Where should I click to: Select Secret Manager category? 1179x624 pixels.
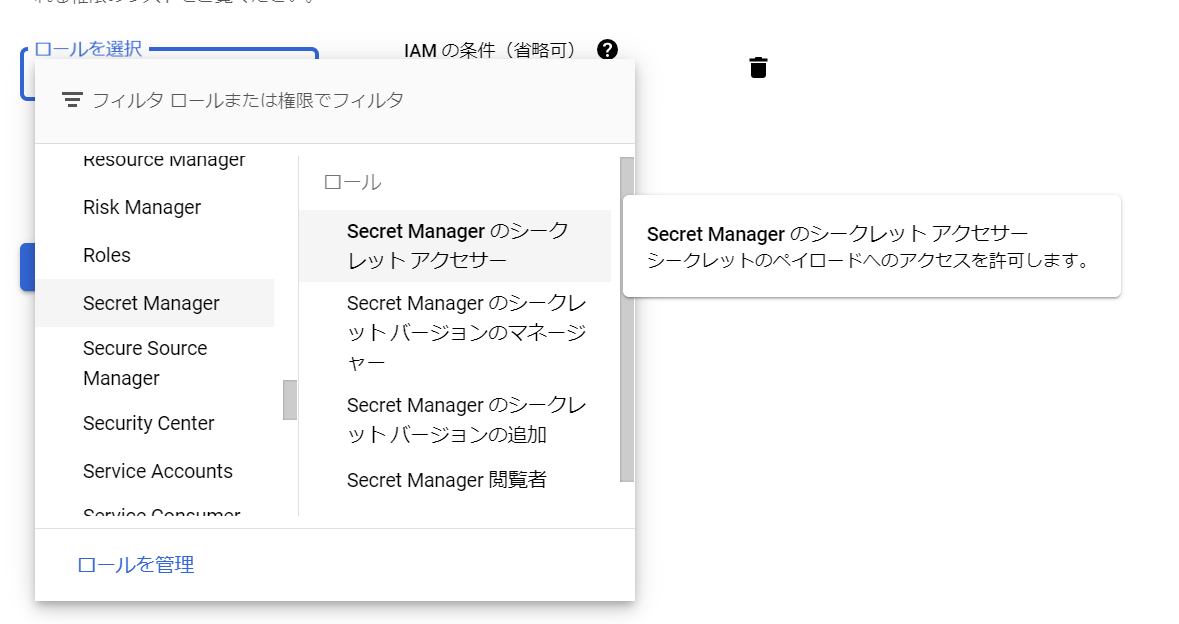(154, 303)
